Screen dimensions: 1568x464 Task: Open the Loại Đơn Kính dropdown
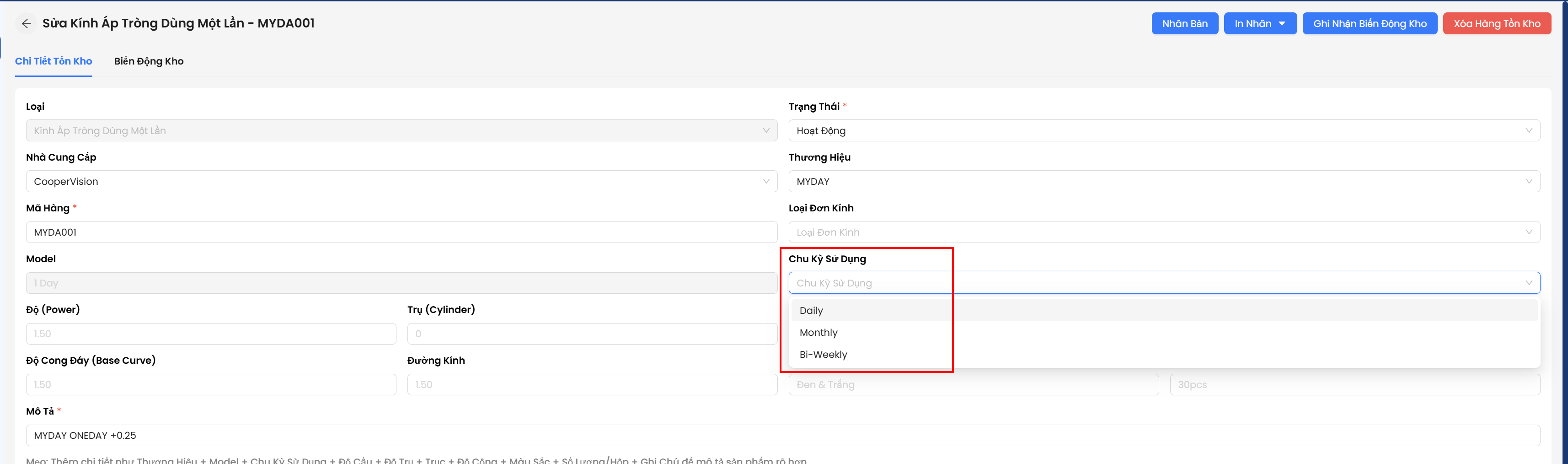point(1164,232)
